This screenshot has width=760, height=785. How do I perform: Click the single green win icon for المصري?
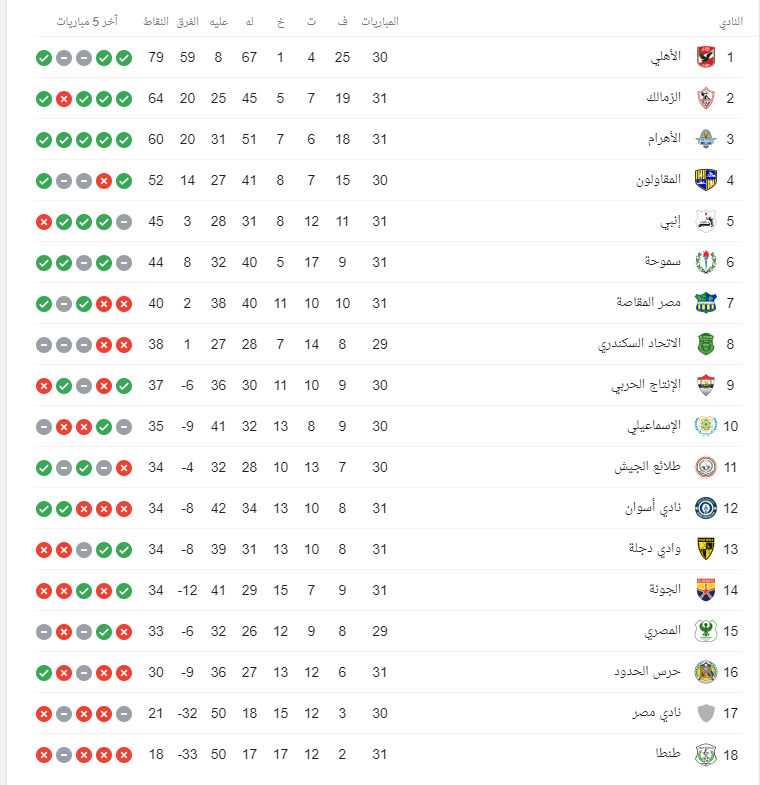tap(103, 631)
